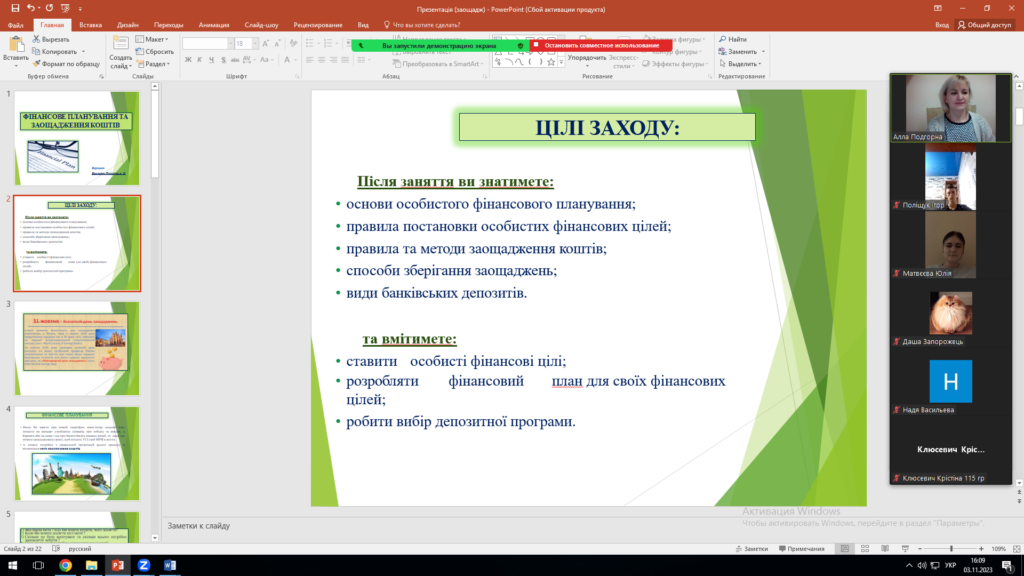Open File Explorer from the taskbar
Viewport: 1024px width, 576px height.
pos(91,565)
